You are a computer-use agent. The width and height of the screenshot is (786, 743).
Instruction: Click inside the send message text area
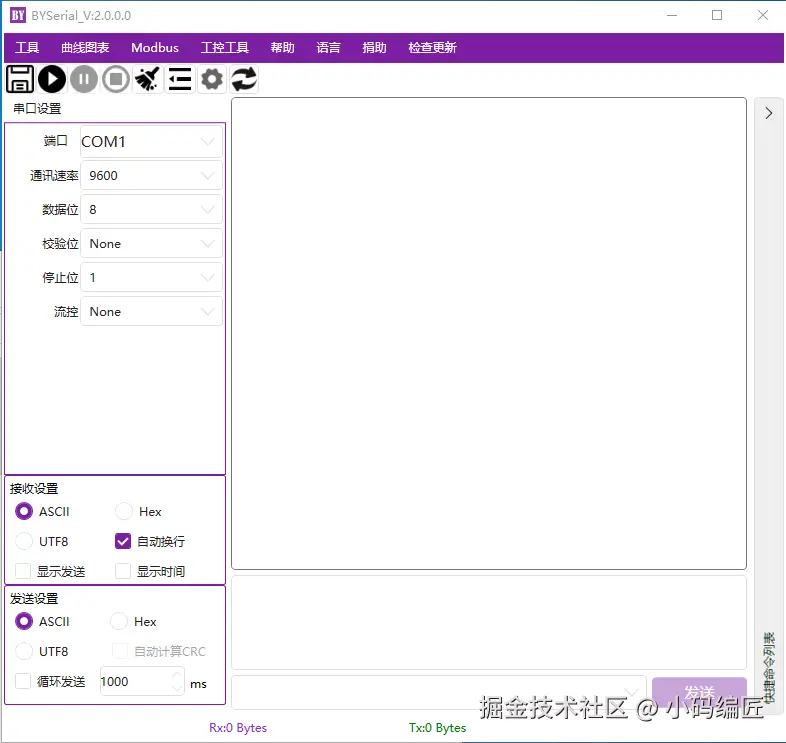tap(489, 622)
